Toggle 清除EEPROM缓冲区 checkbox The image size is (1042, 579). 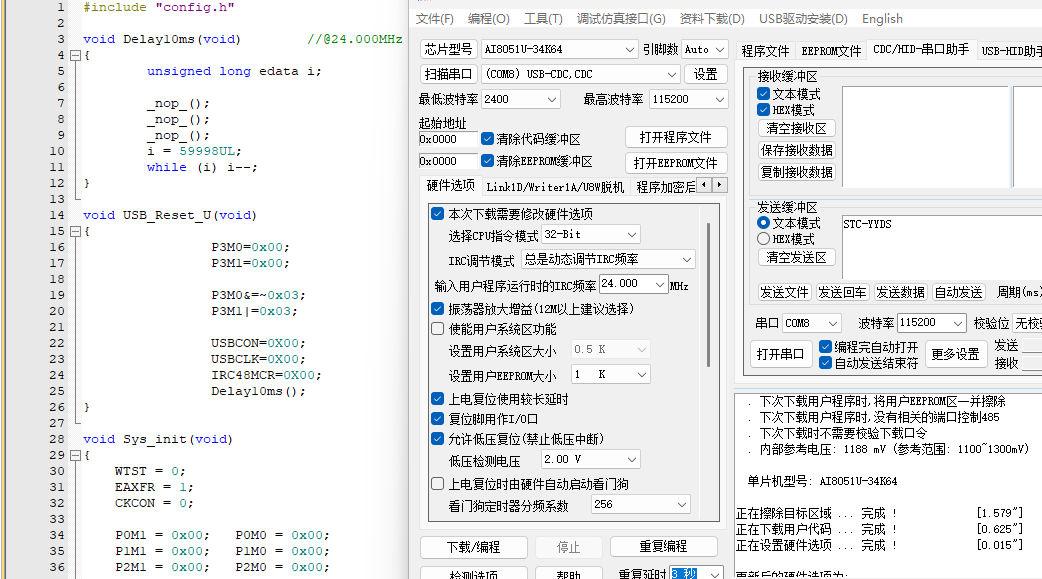tap(487, 161)
